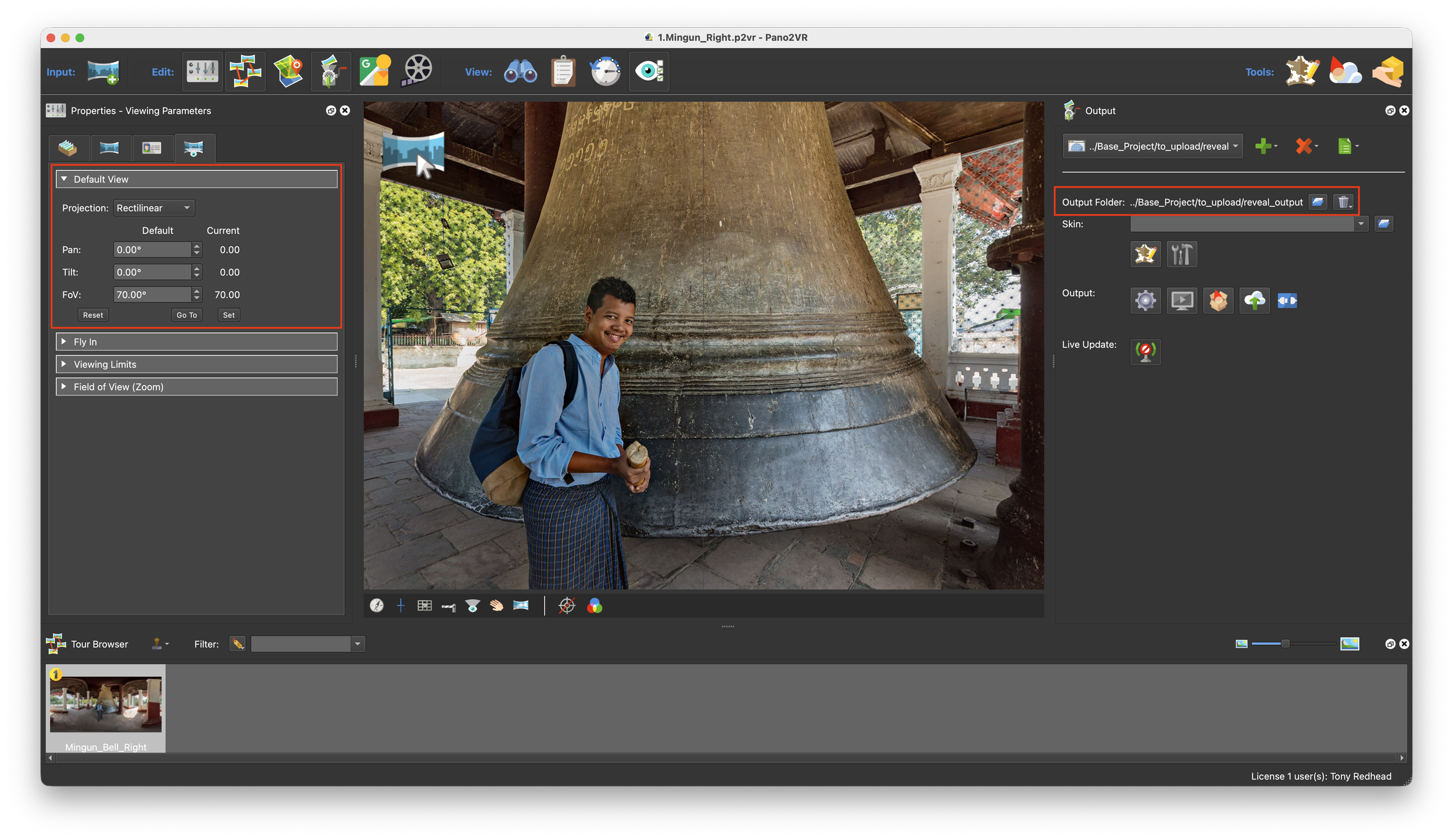
Task: Toggle the center crosshair marker in viewer
Action: [x=400, y=606]
